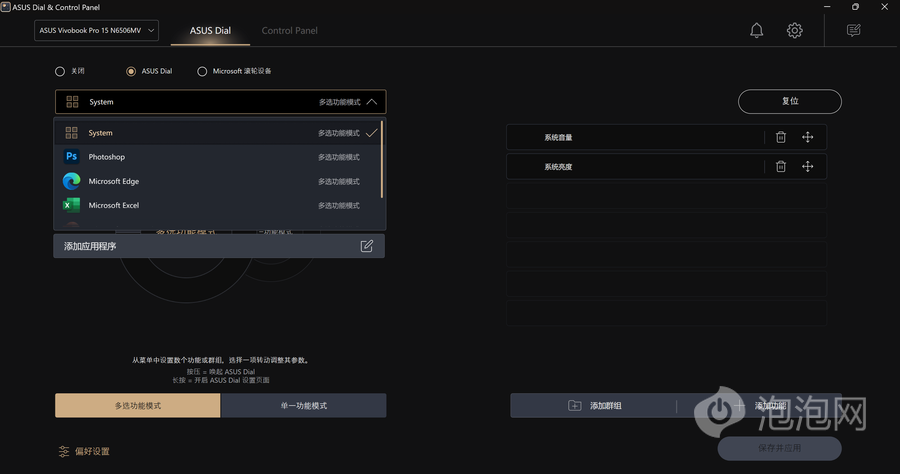Viewport: 900px width, 474px height.
Task: Select the Microsoft 滚轮设备 radio option
Action: (x=202, y=72)
